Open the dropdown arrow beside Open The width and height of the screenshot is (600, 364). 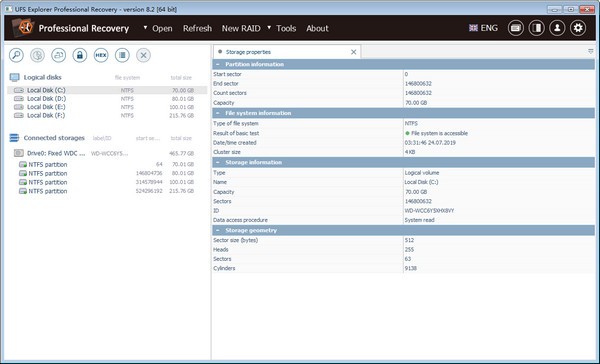[145, 28]
